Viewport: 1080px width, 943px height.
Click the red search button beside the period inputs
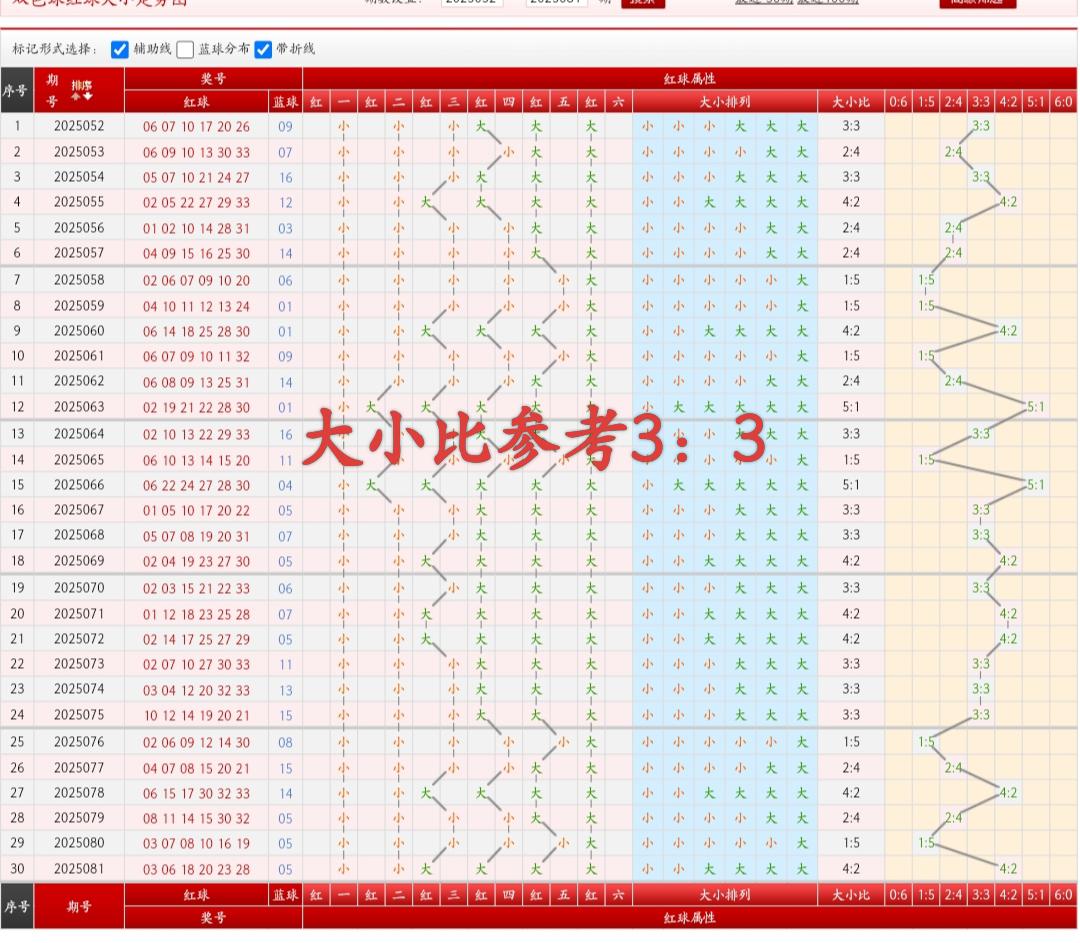click(642, 3)
